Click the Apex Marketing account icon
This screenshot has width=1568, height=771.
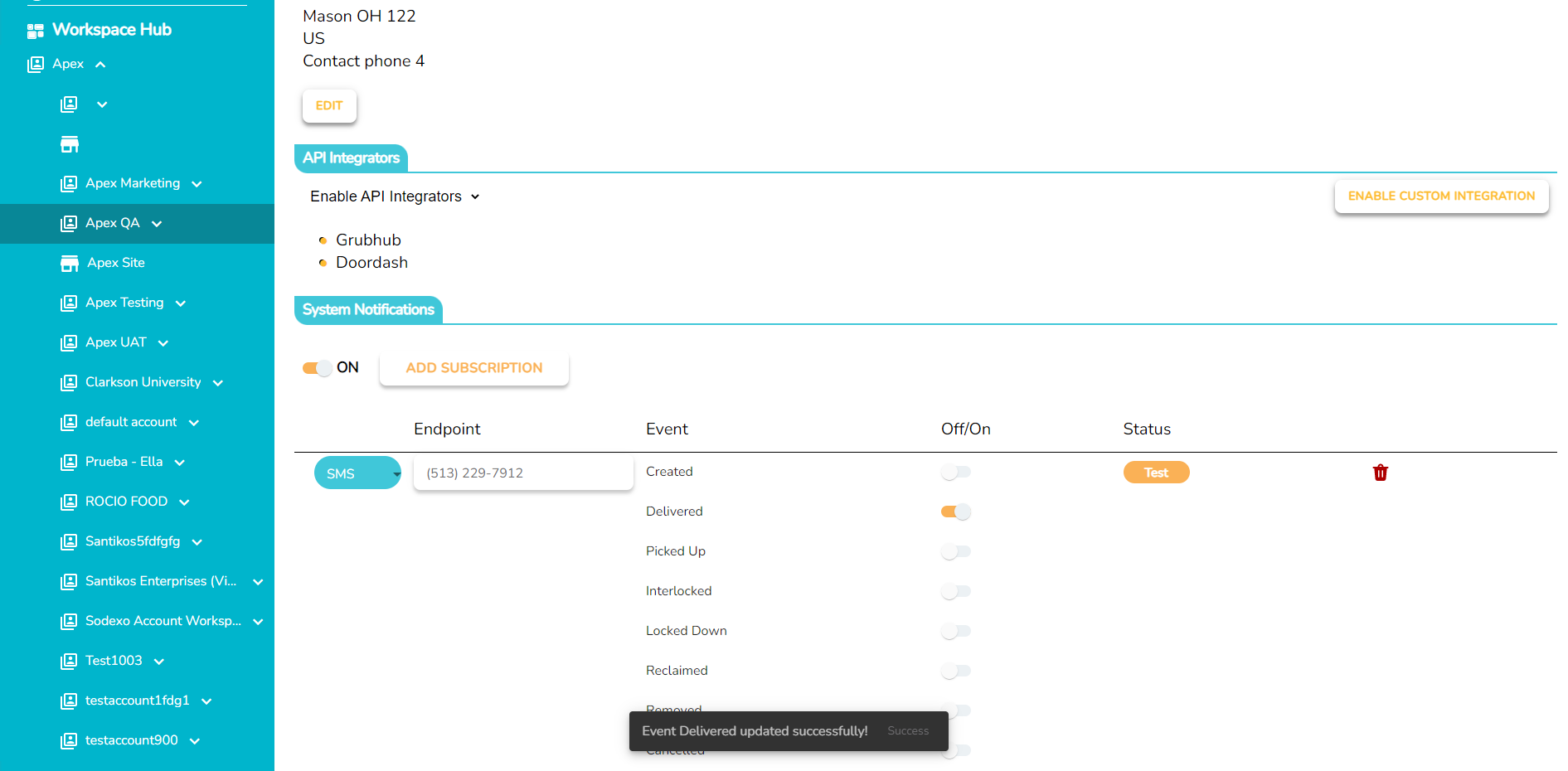pos(69,183)
